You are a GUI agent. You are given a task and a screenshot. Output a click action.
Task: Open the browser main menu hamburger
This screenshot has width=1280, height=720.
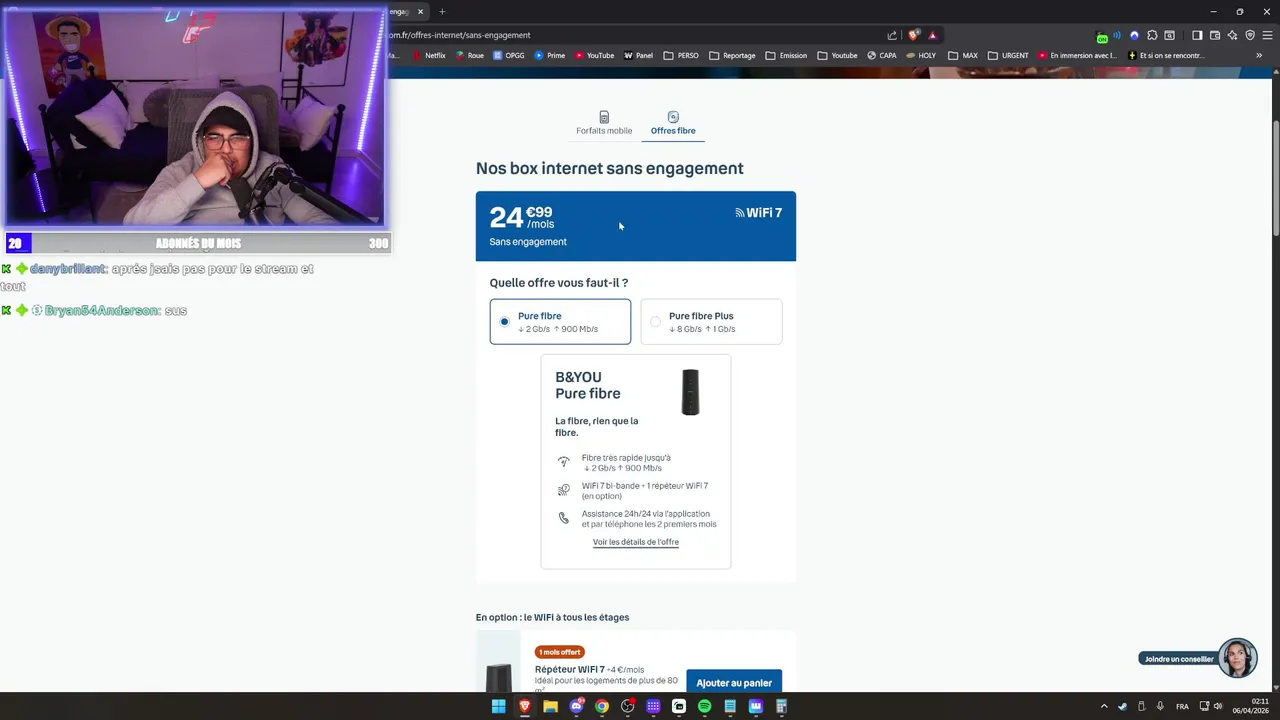[1267, 35]
